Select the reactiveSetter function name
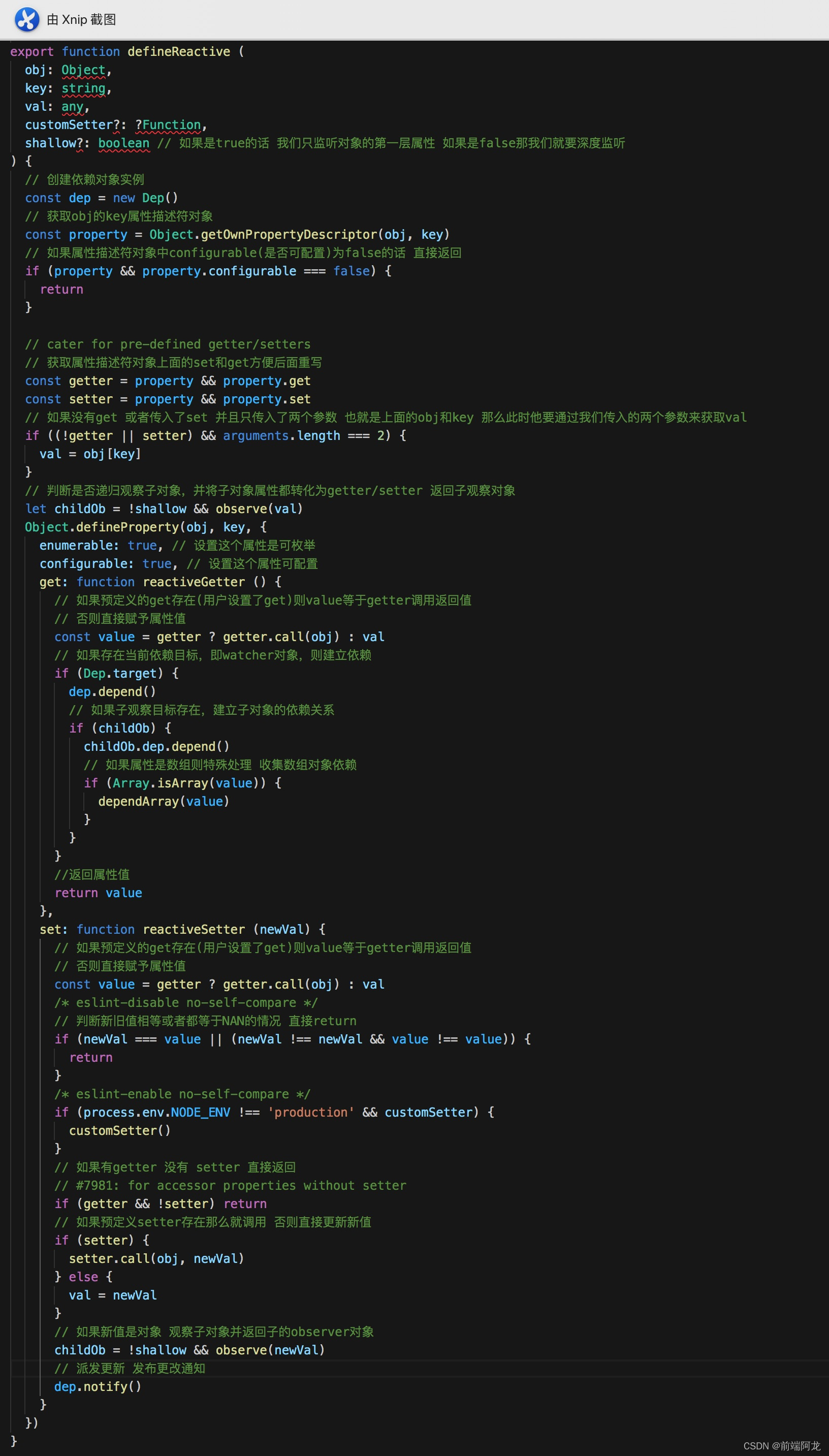This screenshot has width=829, height=1456. (194, 929)
